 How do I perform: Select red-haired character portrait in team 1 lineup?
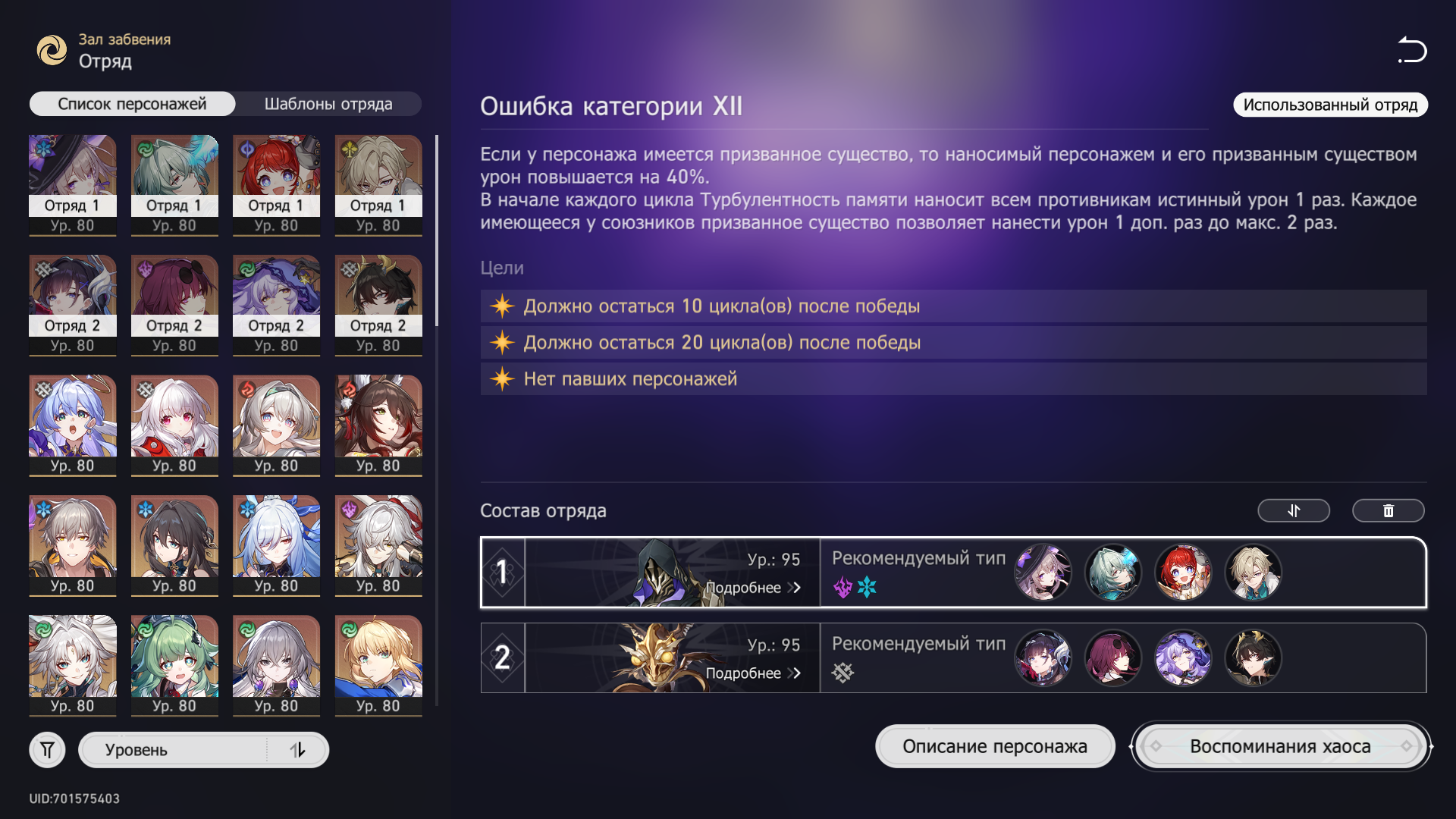tap(1182, 573)
